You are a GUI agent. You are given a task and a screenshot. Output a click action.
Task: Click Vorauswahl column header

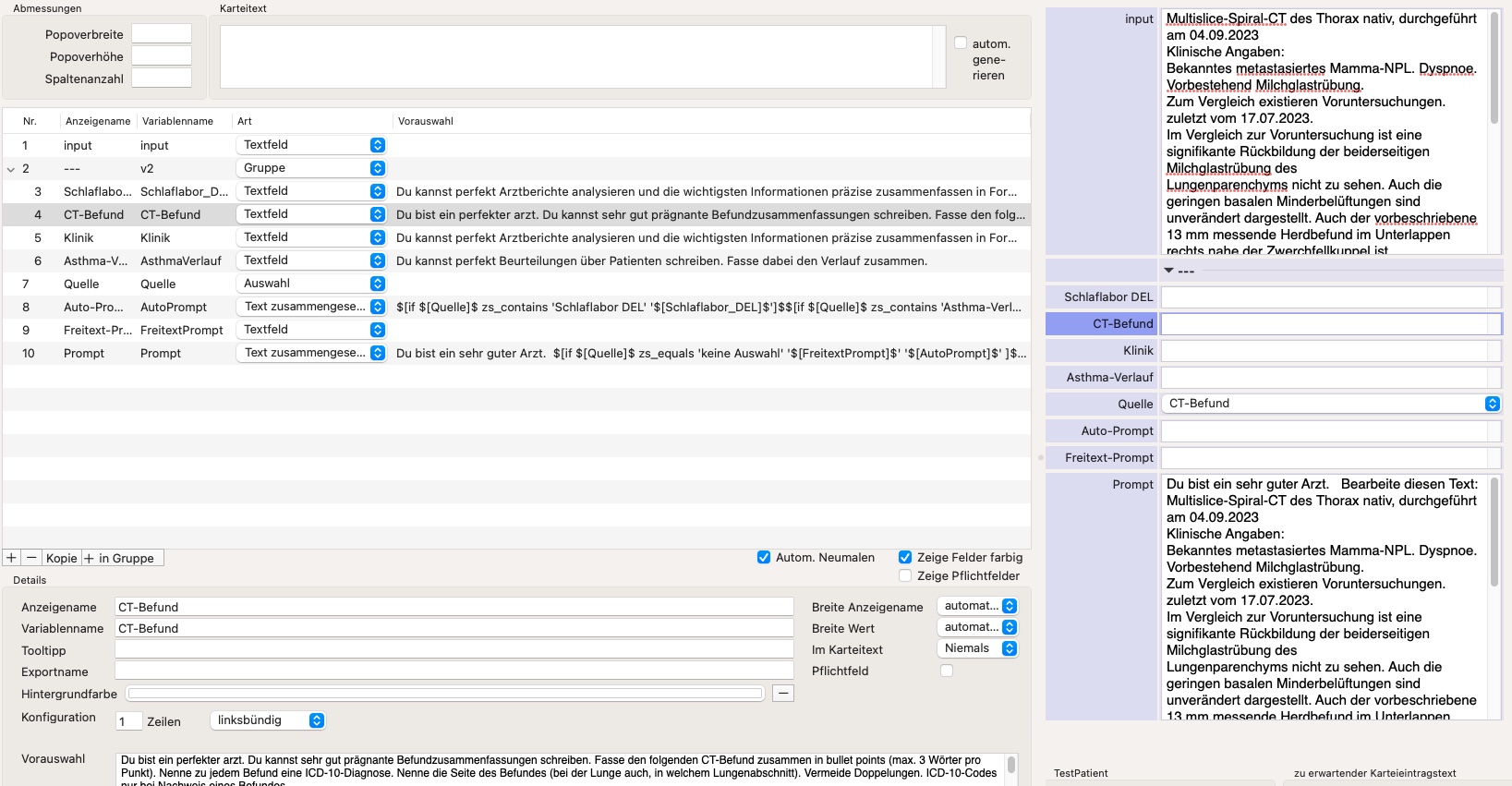click(x=426, y=121)
